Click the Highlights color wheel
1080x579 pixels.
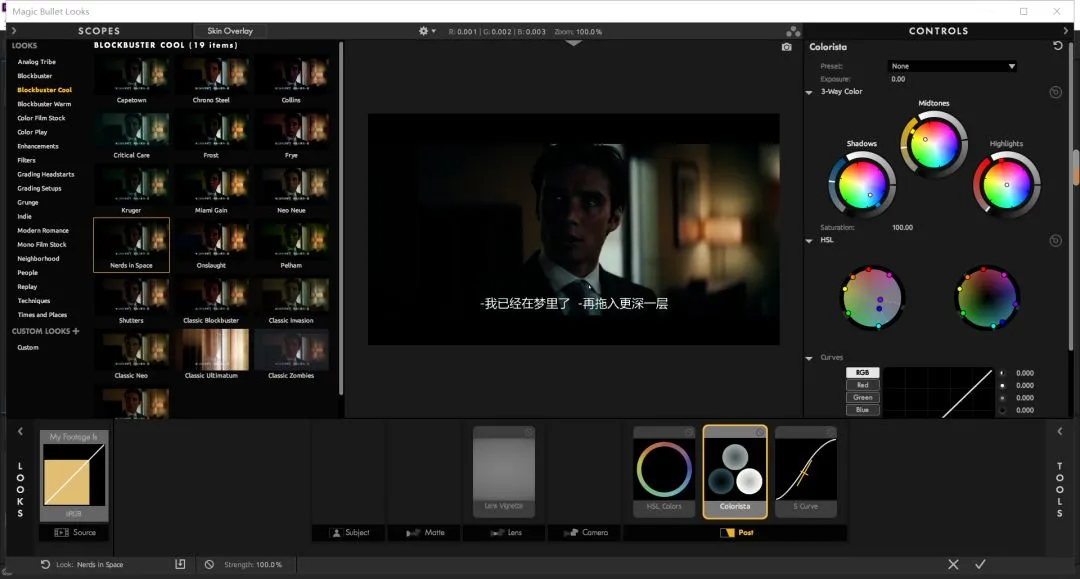pyautogui.click(x=1006, y=185)
